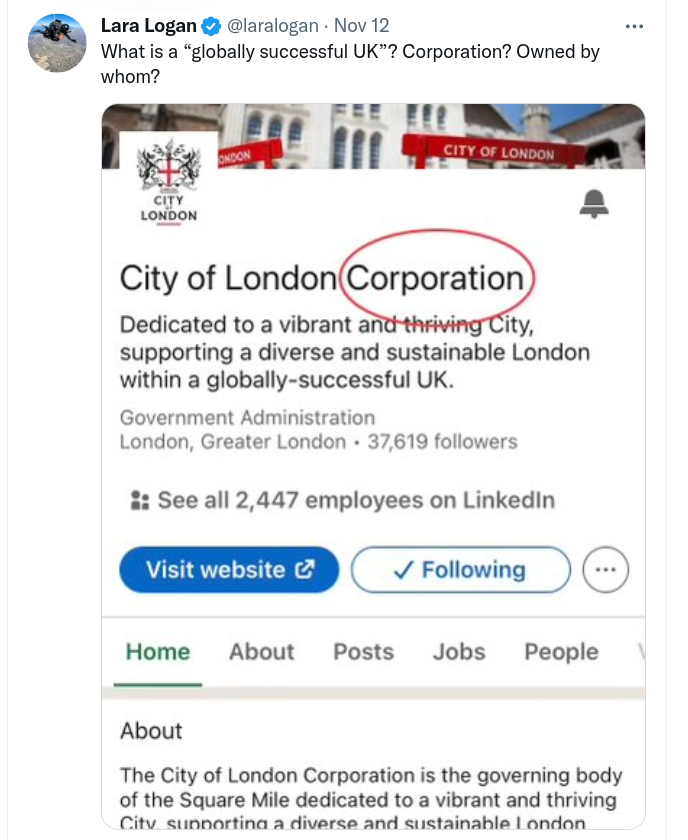Open Lara Logan's profile avatar
The height and width of the screenshot is (840, 688).
(x=57, y=43)
